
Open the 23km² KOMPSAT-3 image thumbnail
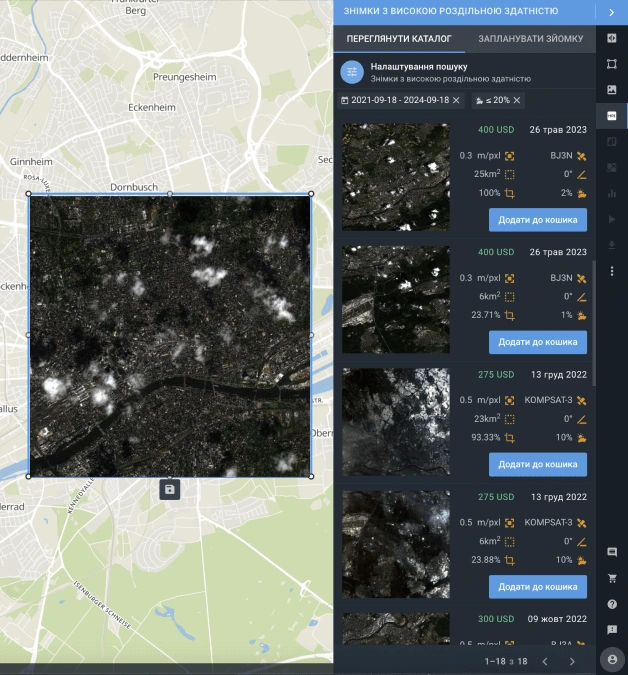[396, 422]
